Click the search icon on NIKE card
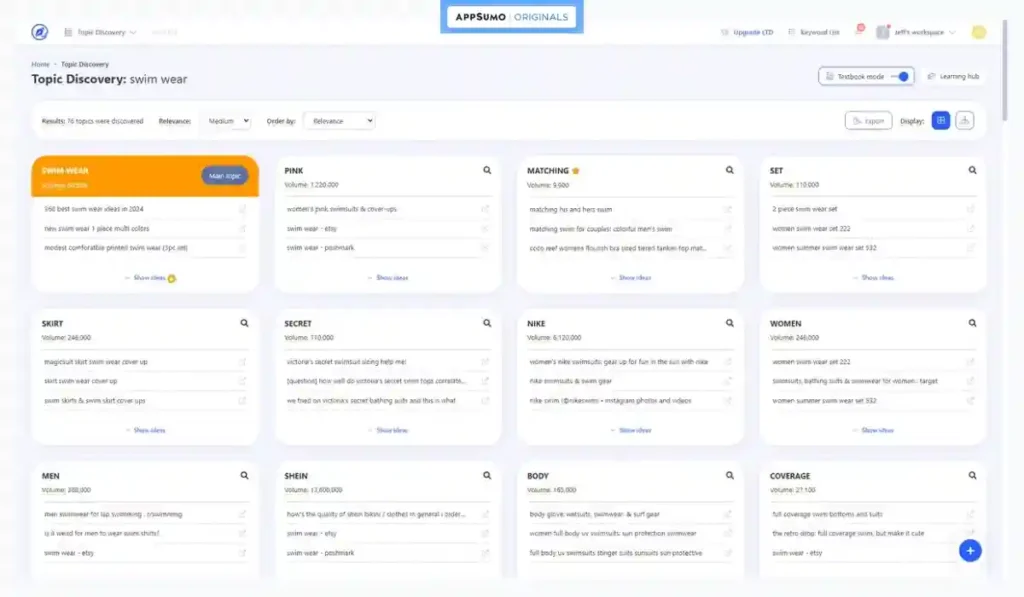1024x597 pixels. (730, 324)
